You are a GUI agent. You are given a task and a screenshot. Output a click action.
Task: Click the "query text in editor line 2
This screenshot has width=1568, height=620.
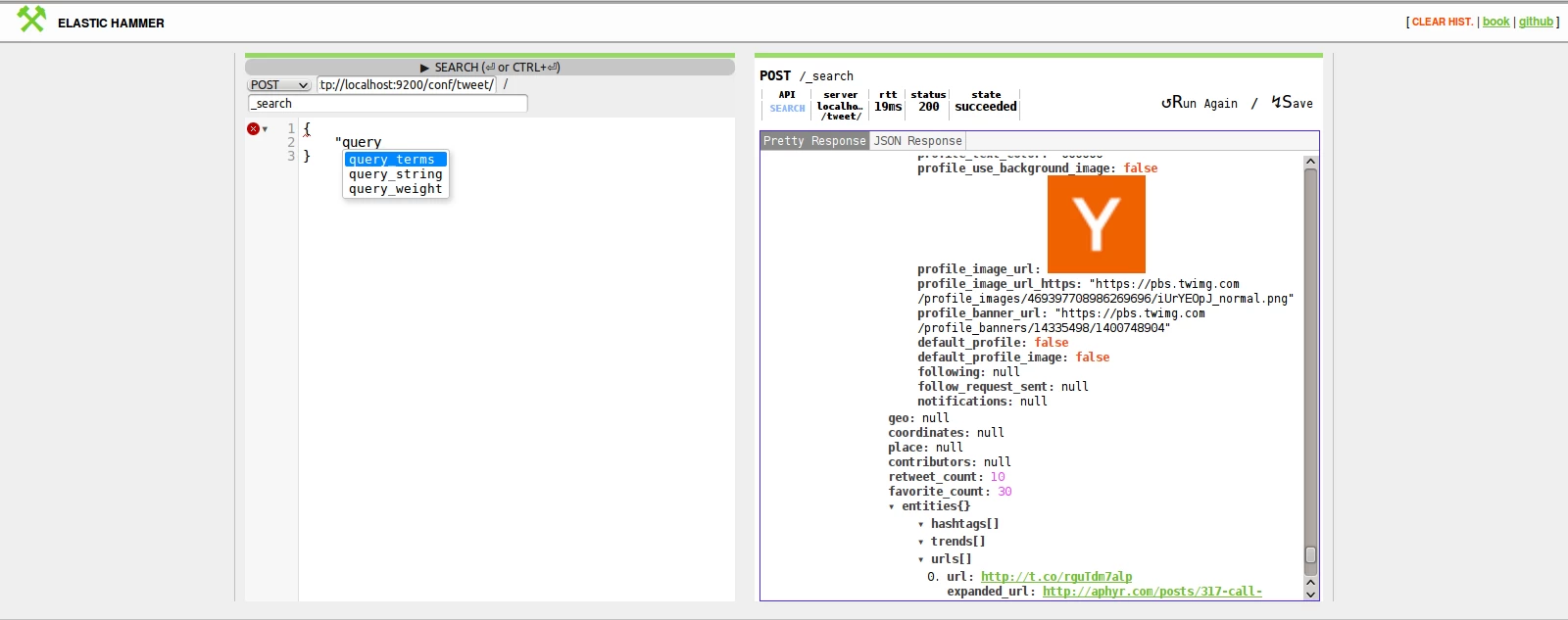click(358, 142)
